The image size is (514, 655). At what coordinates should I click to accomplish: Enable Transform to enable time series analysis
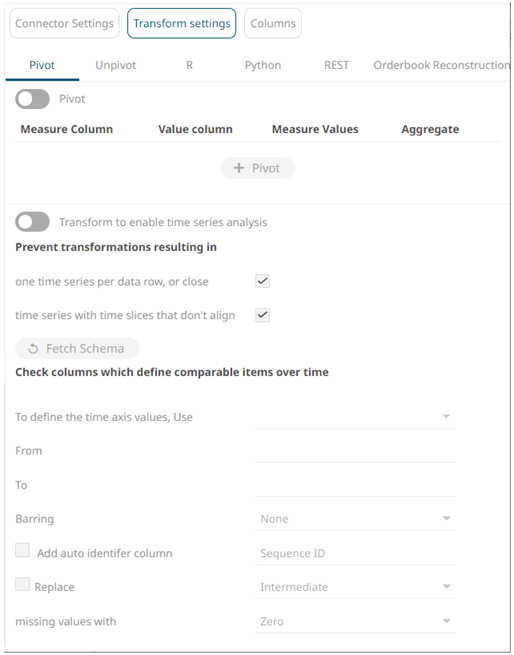[x=32, y=222]
